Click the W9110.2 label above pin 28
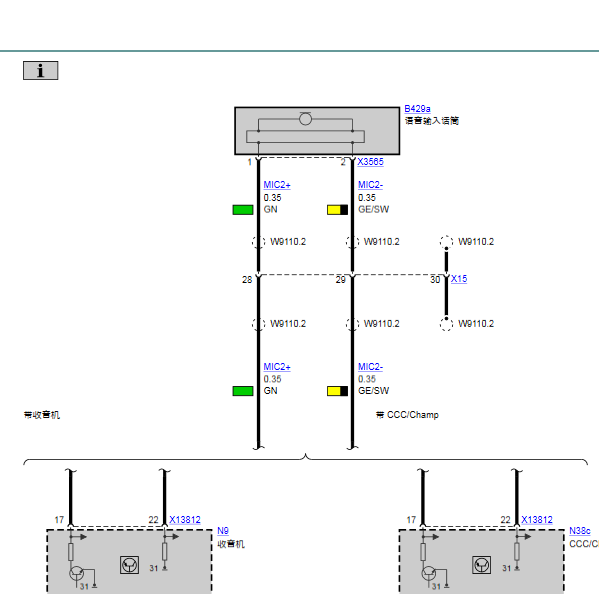Image resolution: width=599 pixels, height=594 pixels. click(288, 242)
